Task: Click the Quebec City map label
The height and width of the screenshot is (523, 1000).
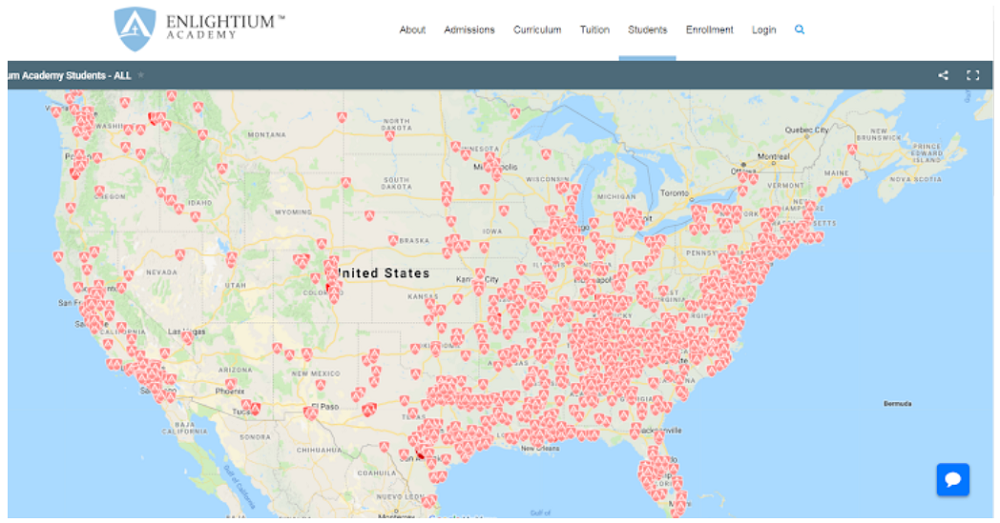Action: point(806,129)
